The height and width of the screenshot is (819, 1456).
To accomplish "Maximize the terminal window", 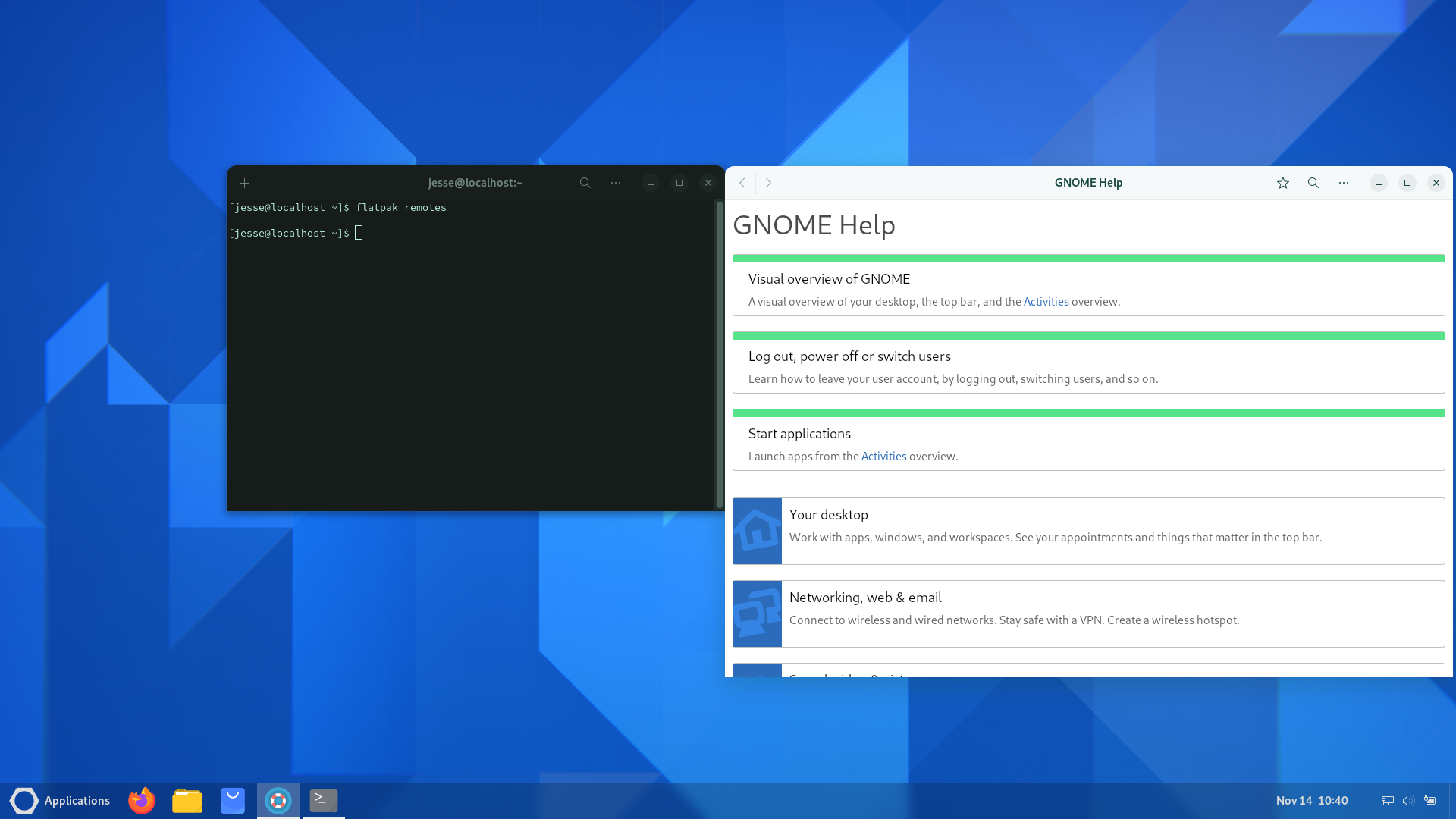I will [679, 183].
